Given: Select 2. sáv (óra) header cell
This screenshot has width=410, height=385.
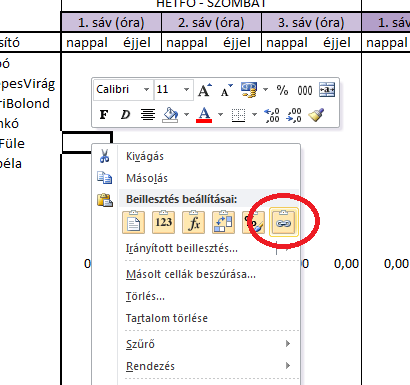Looking at the screenshot, I should pos(211,23).
